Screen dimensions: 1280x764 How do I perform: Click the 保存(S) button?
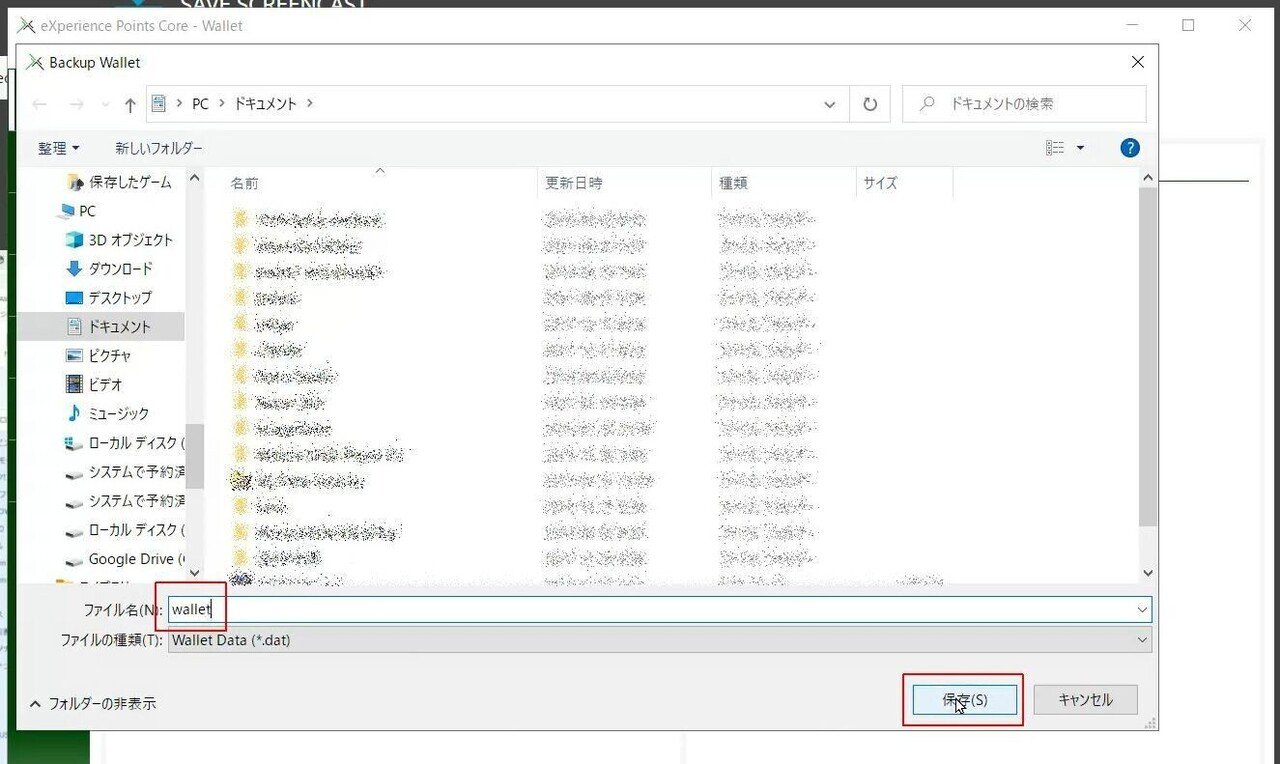click(965, 700)
